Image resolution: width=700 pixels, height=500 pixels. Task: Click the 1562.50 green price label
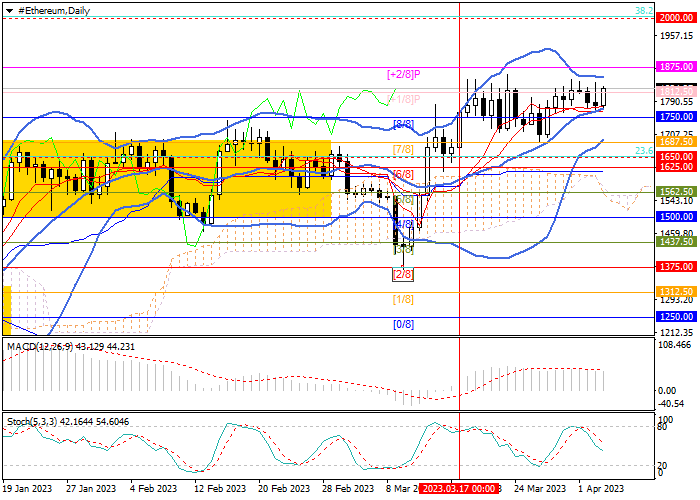676,192
